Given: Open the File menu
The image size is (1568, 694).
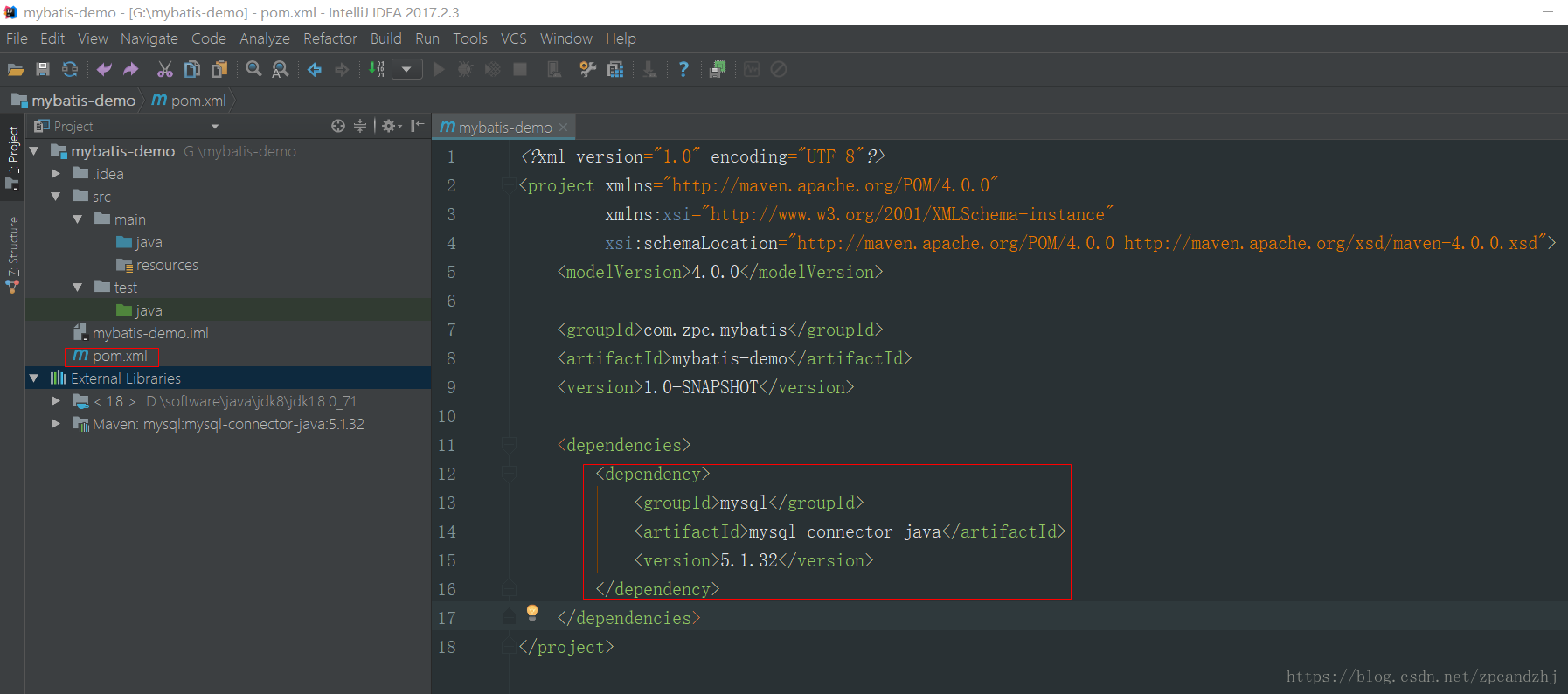Looking at the screenshot, I should click(x=17, y=38).
